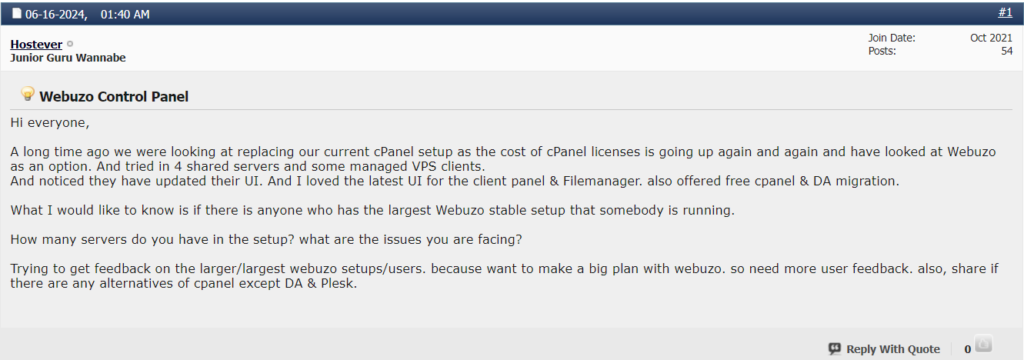Click the line asking about largest Webuzo setup

[x=372, y=210]
